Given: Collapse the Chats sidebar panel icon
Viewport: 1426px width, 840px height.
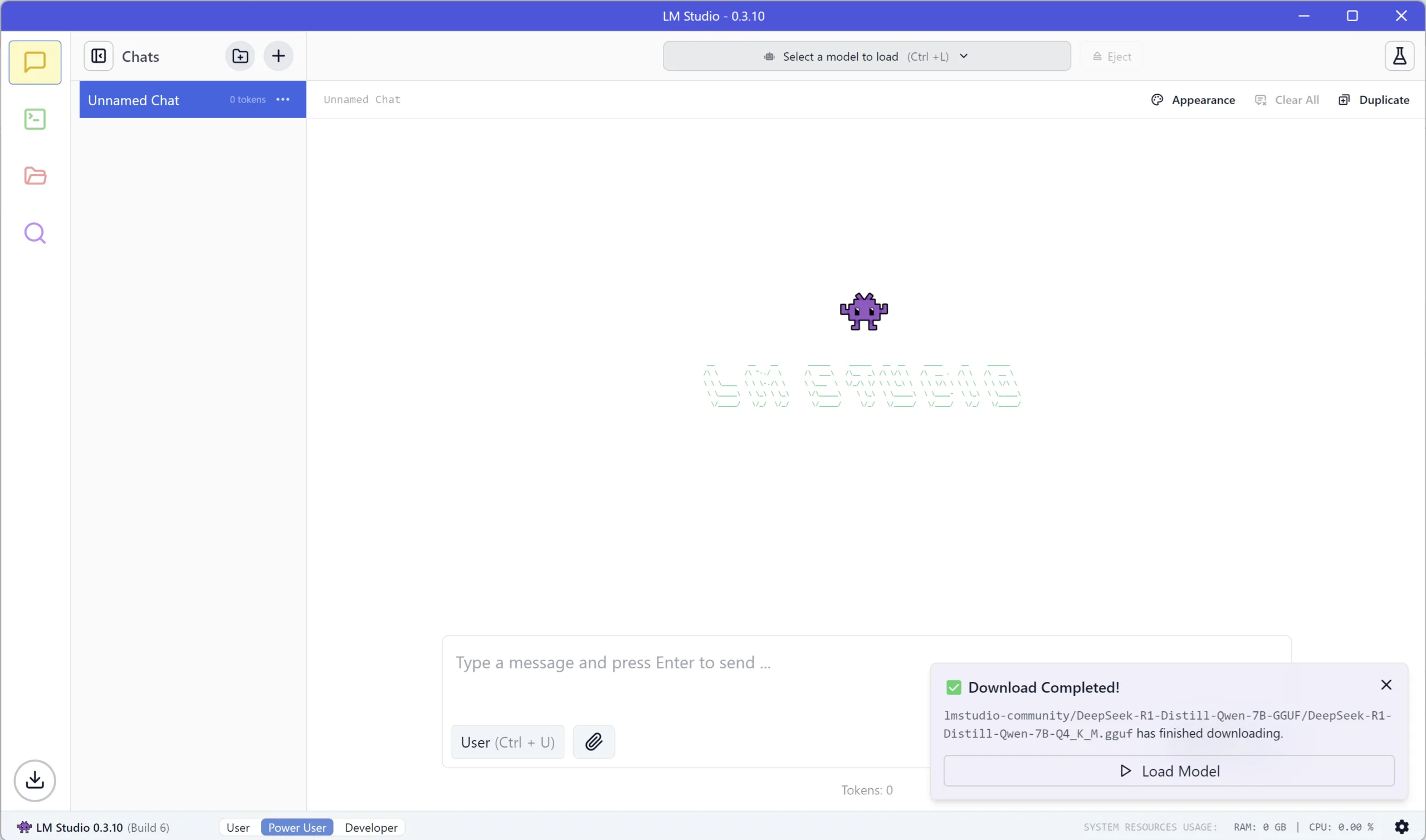Looking at the screenshot, I should pyautogui.click(x=99, y=56).
